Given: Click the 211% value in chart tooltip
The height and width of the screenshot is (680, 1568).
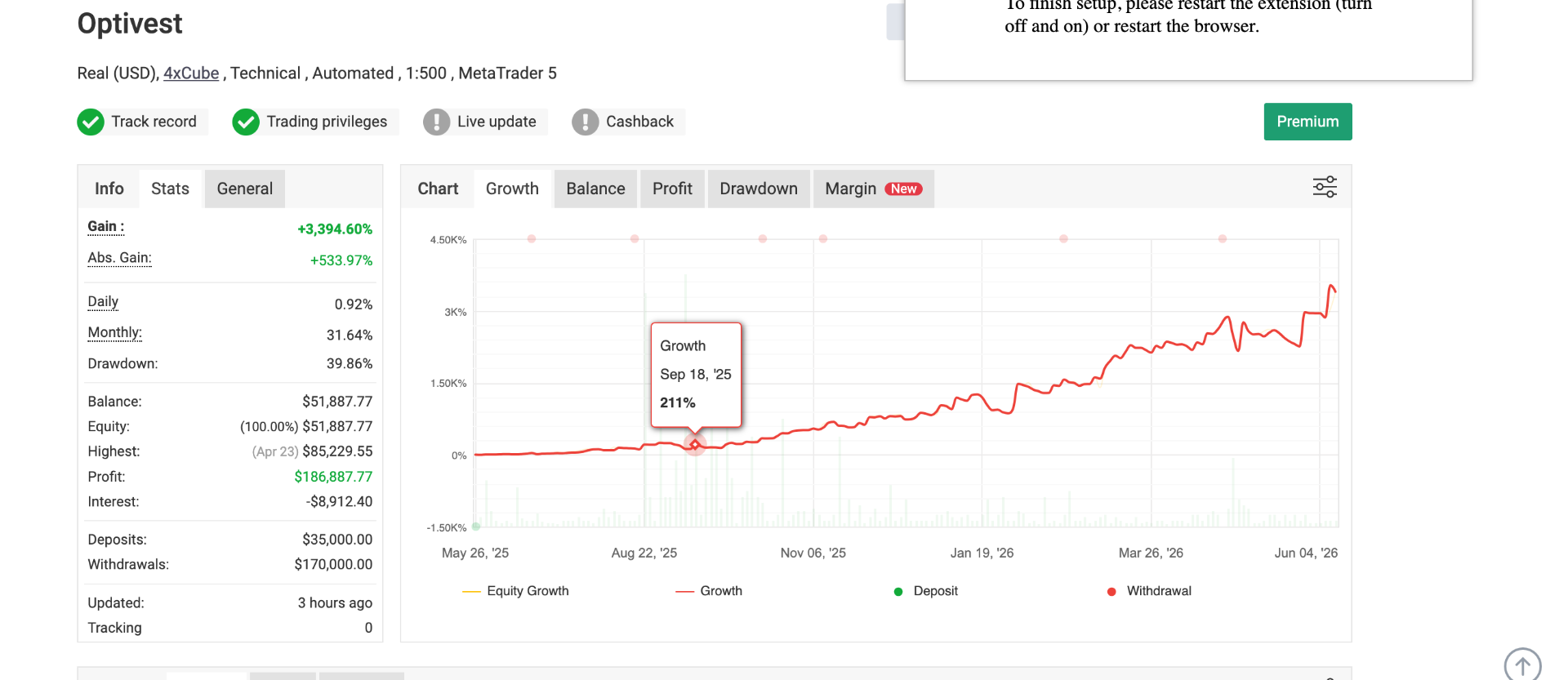Looking at the screenshot, I should [x=678, y=403].
